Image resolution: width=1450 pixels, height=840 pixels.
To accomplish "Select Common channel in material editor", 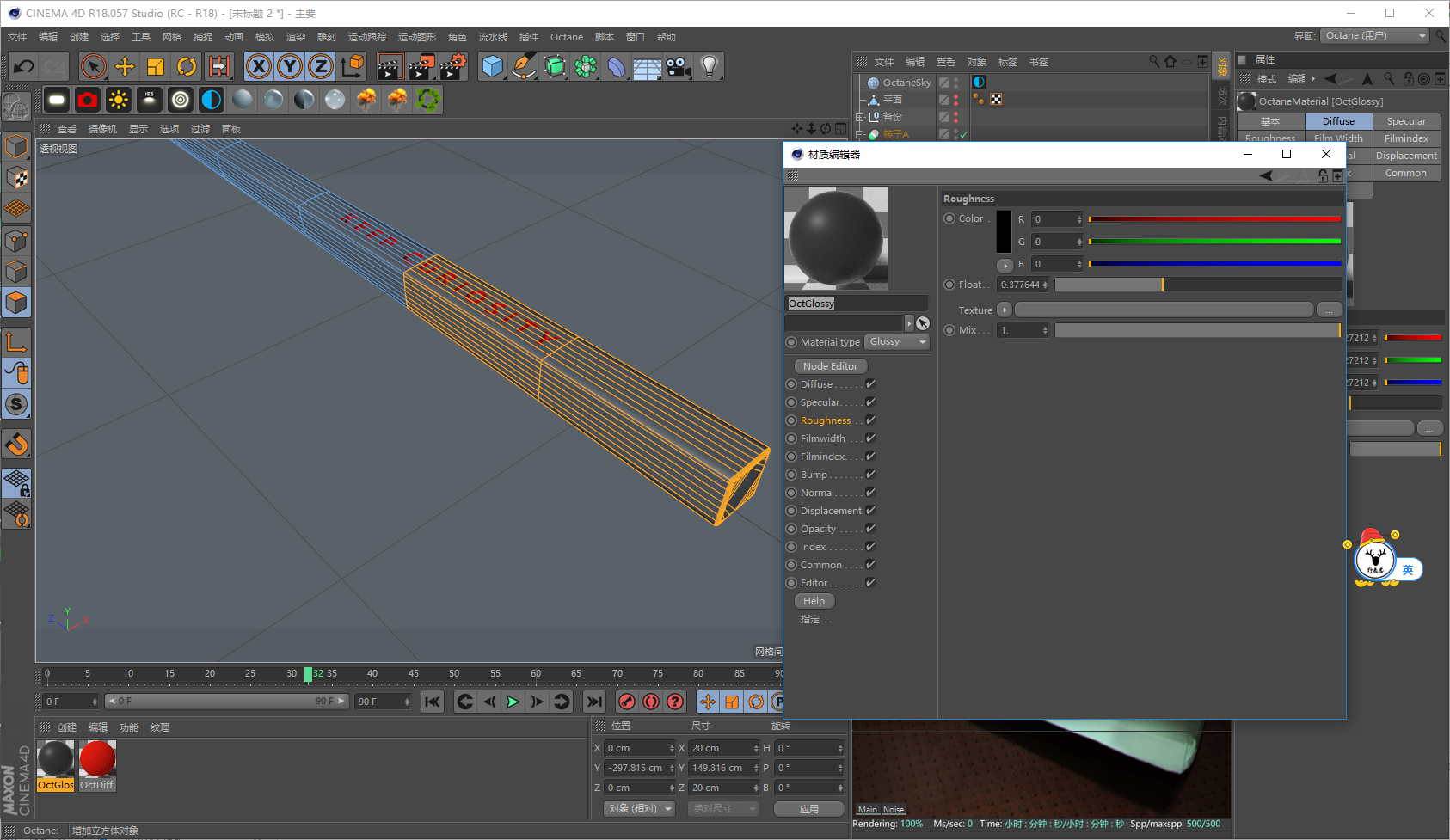I will point(821,565).
